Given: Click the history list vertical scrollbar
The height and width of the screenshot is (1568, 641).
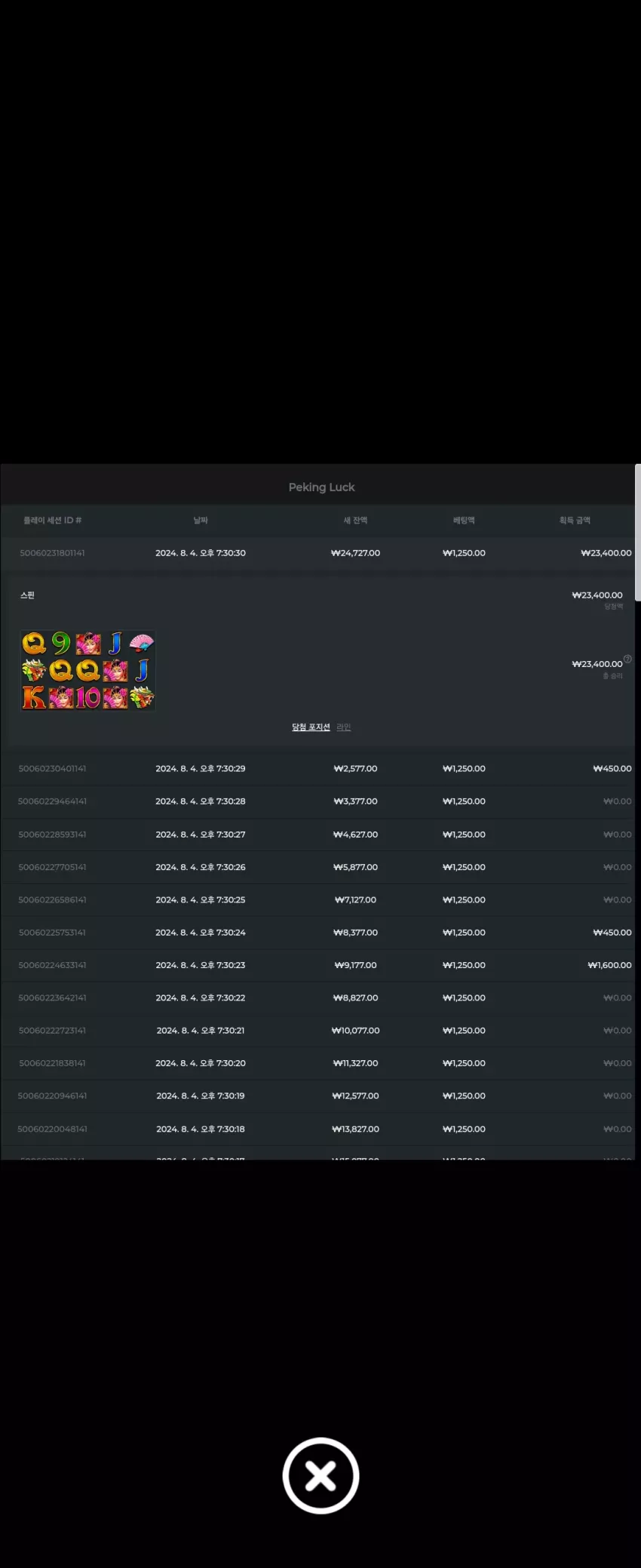Looking at the screenshot, I should pos(638,533).
